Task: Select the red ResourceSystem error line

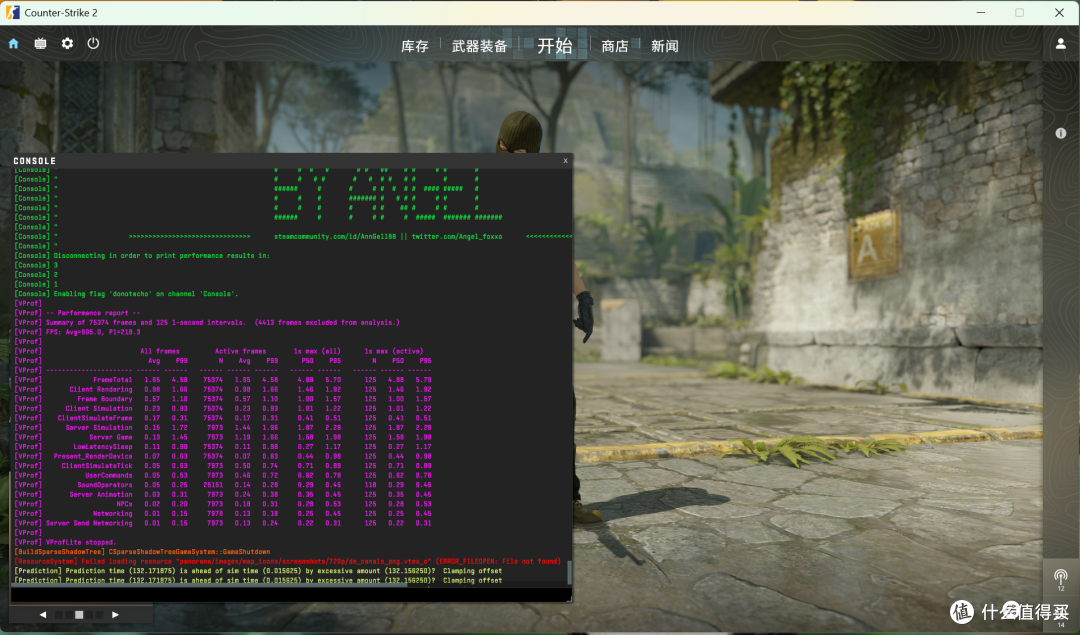Action: tap(287, 561)
